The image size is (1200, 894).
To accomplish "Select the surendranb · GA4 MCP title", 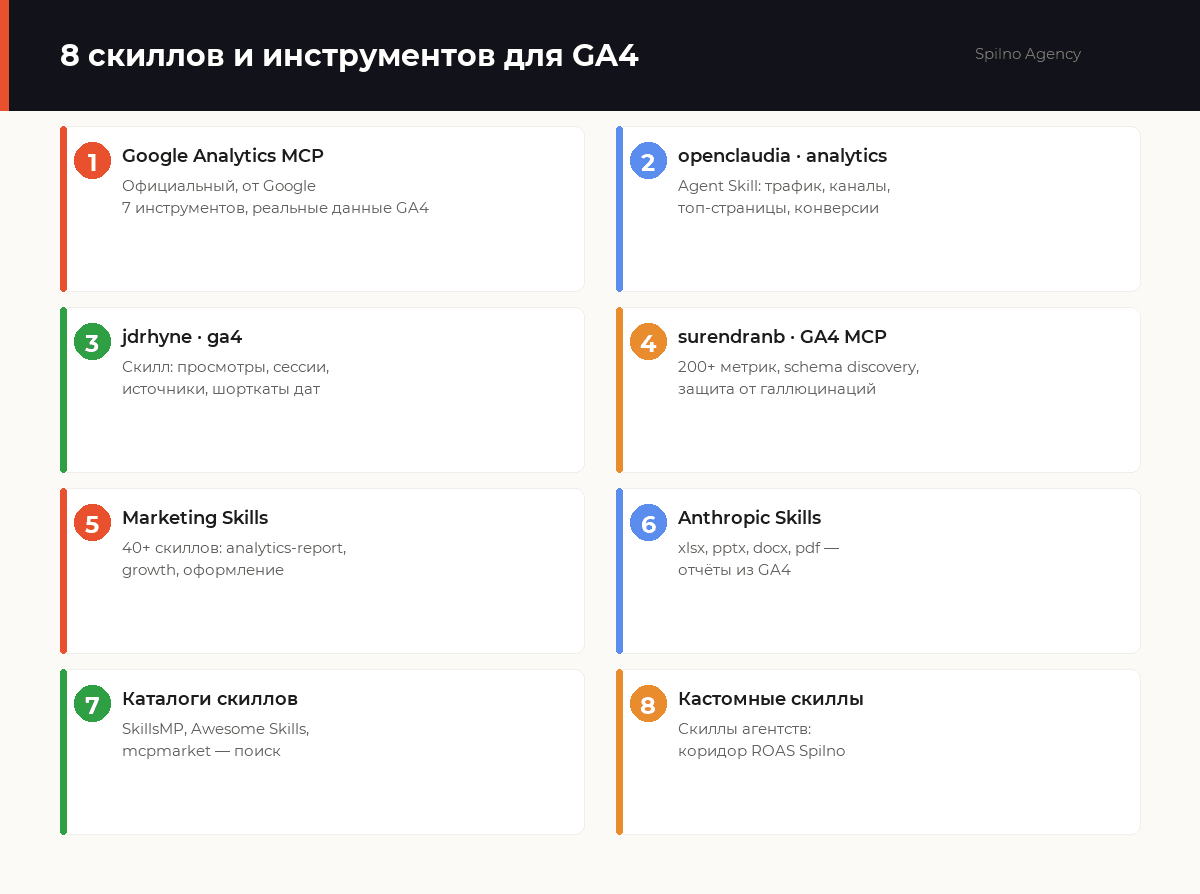I will 782,337.
